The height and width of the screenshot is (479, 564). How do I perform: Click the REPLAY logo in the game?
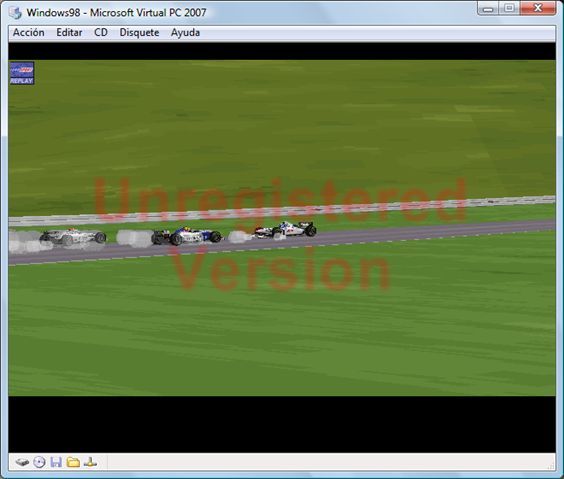pos(22,73)
